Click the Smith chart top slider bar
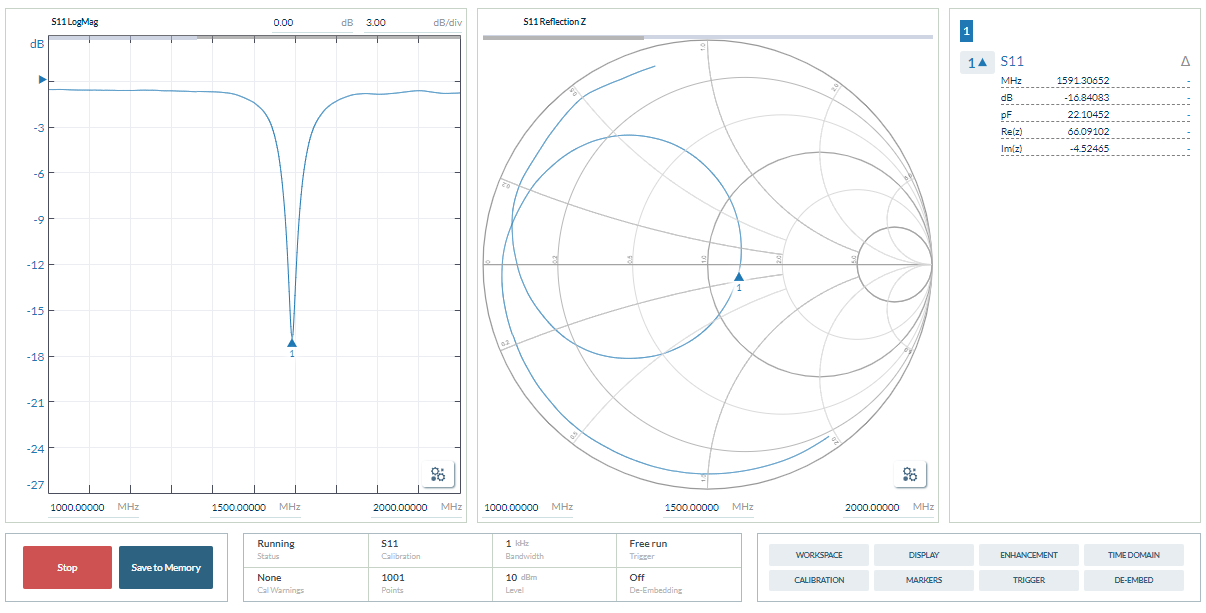 pyautogui.click(x=708, y=37)
